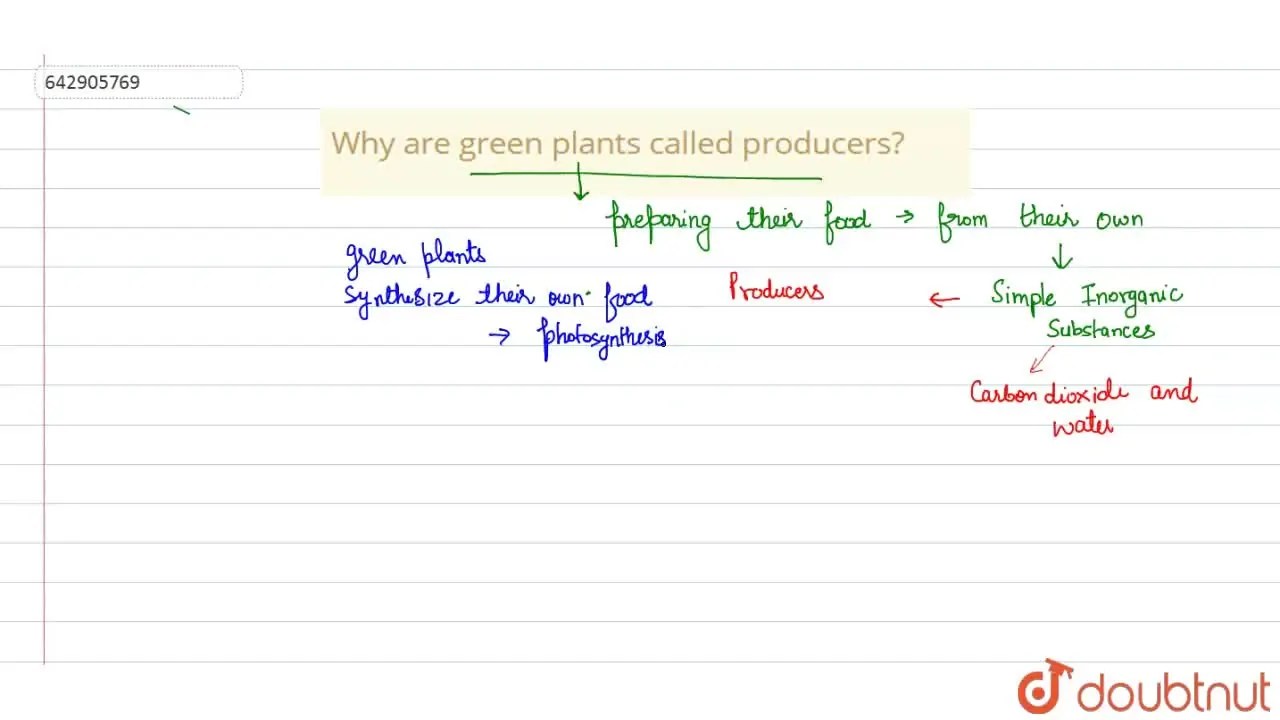The image size is (1280, 720).
Task: Click the downward arrow above Simple Inorganic
Action: 1060,257
